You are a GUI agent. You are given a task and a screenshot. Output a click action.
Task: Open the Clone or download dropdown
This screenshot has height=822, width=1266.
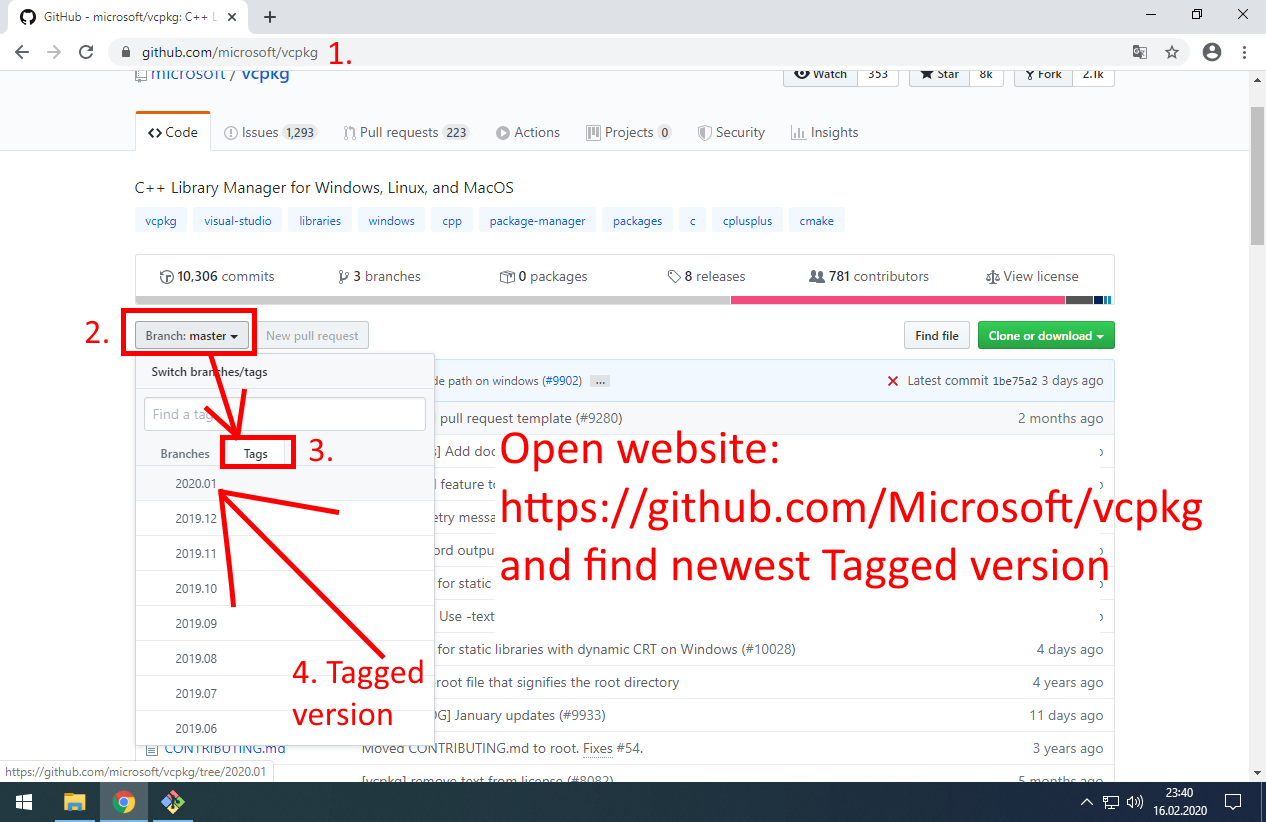tap(1046, 335)
